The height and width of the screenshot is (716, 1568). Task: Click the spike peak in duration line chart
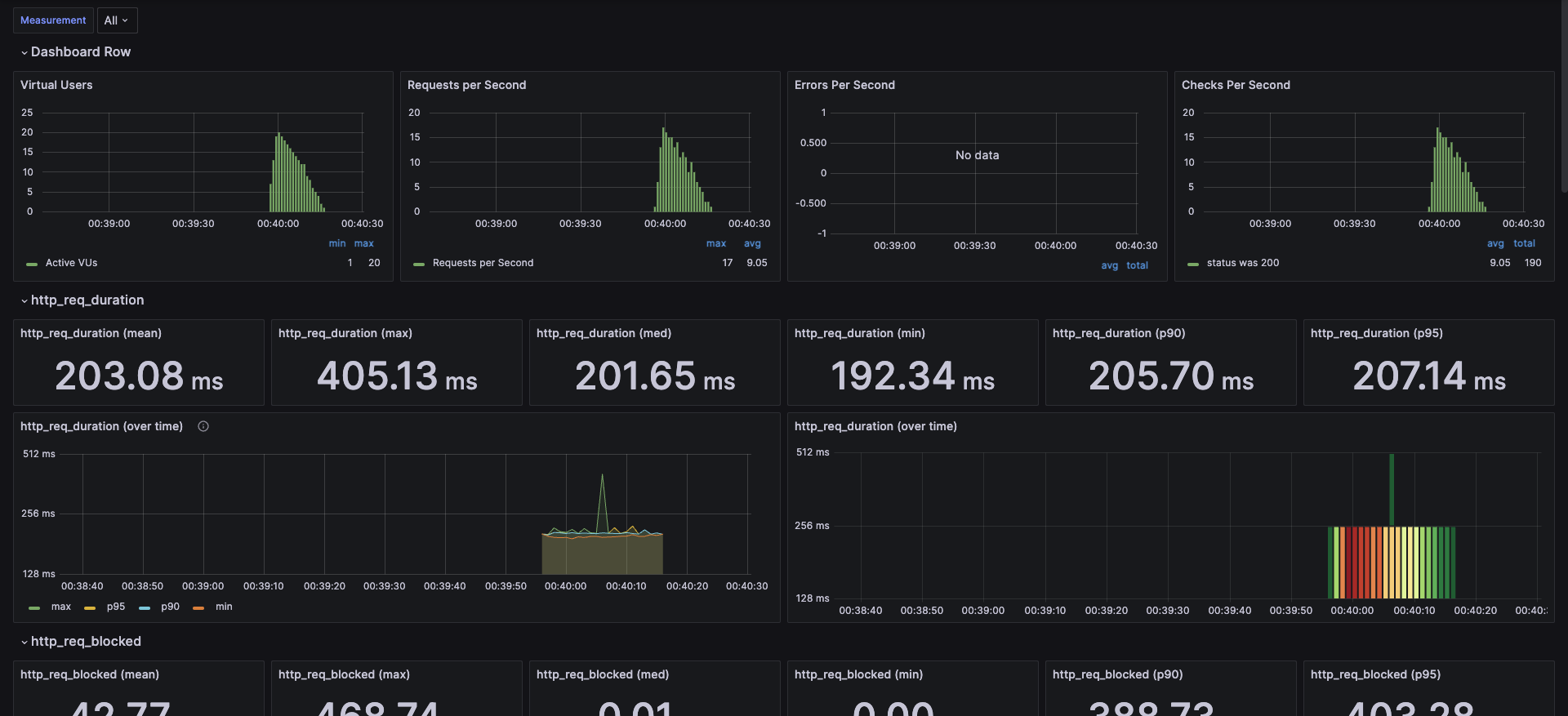click(x=603, y=476)
